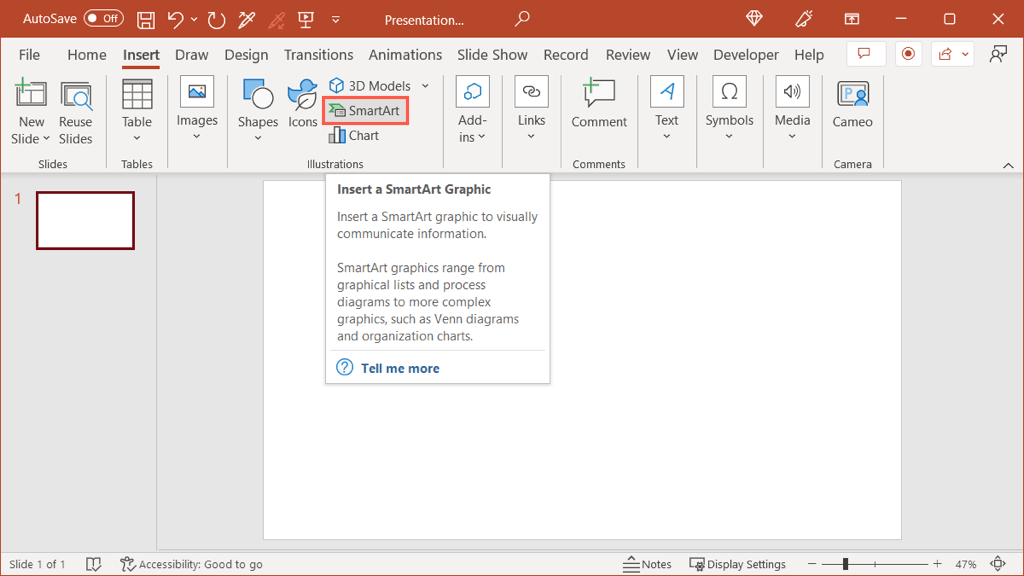1024x576 pixels.
Task: Click the Share icon
Action: pyautogui.click(x=945, y=54)
